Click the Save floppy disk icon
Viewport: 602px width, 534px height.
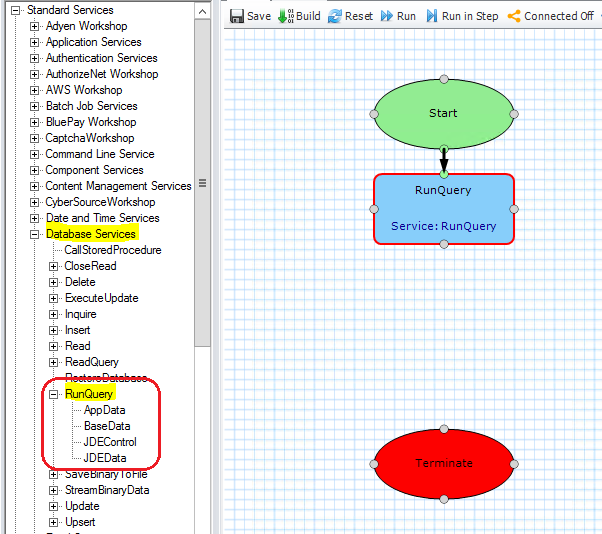point(236,16)
